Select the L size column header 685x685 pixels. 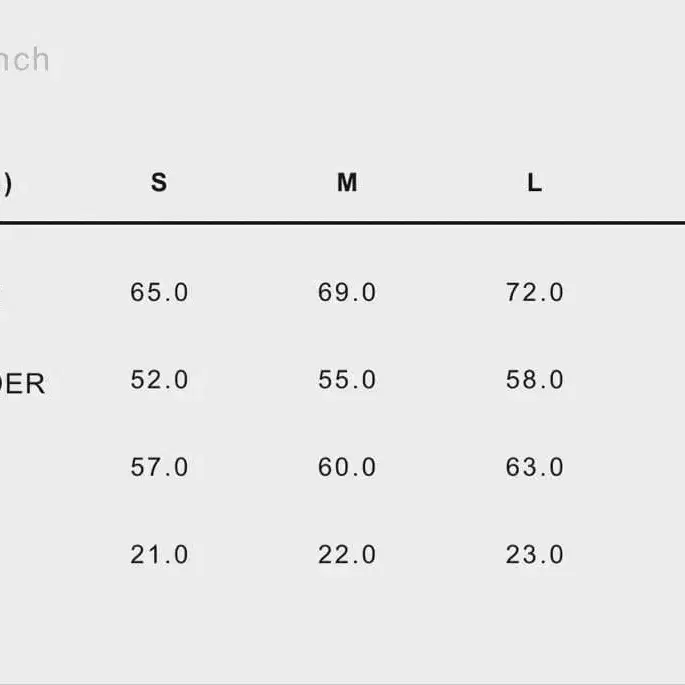pos(534,183)
